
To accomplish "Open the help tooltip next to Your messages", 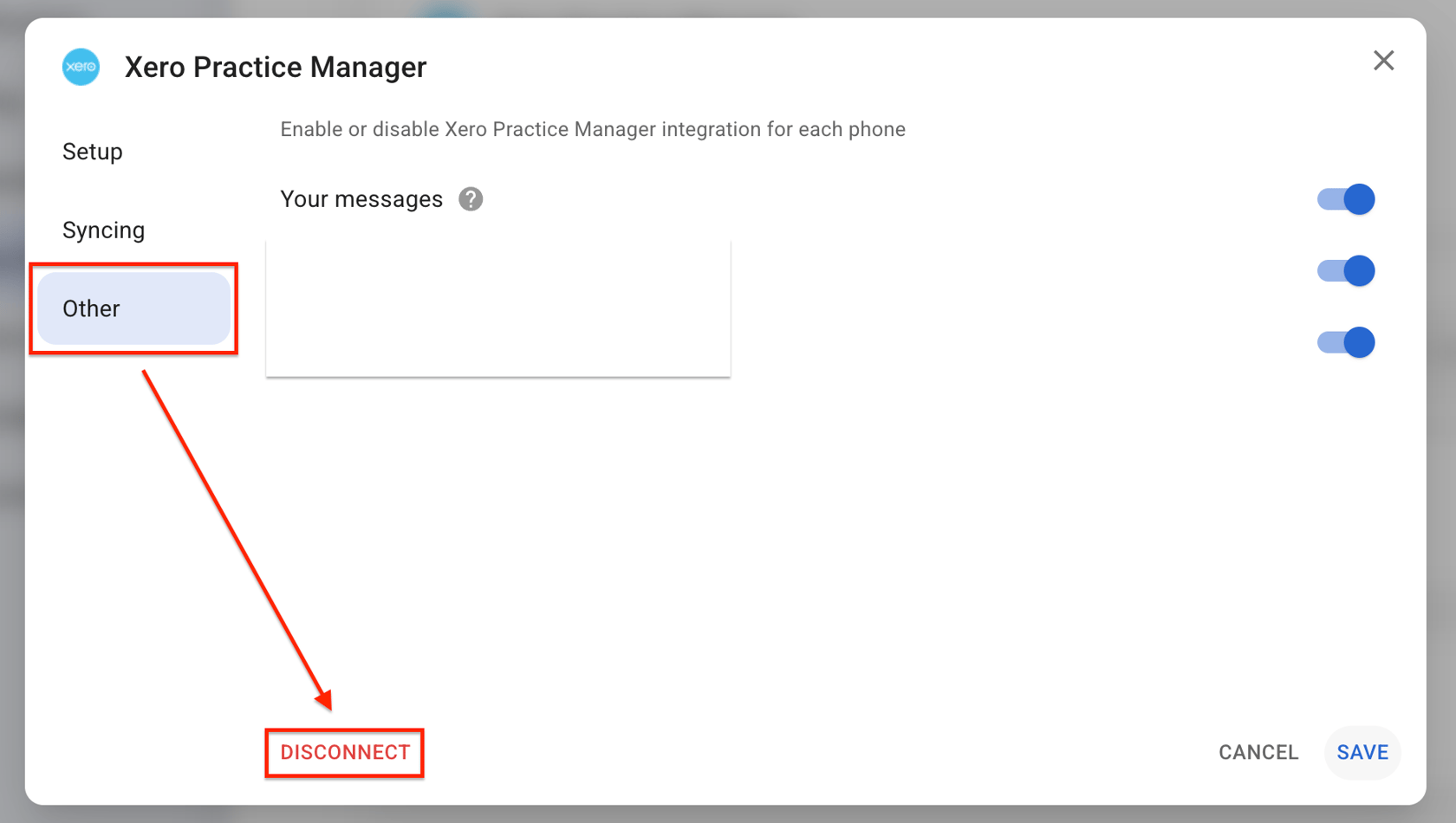I will tap(469, 198).
